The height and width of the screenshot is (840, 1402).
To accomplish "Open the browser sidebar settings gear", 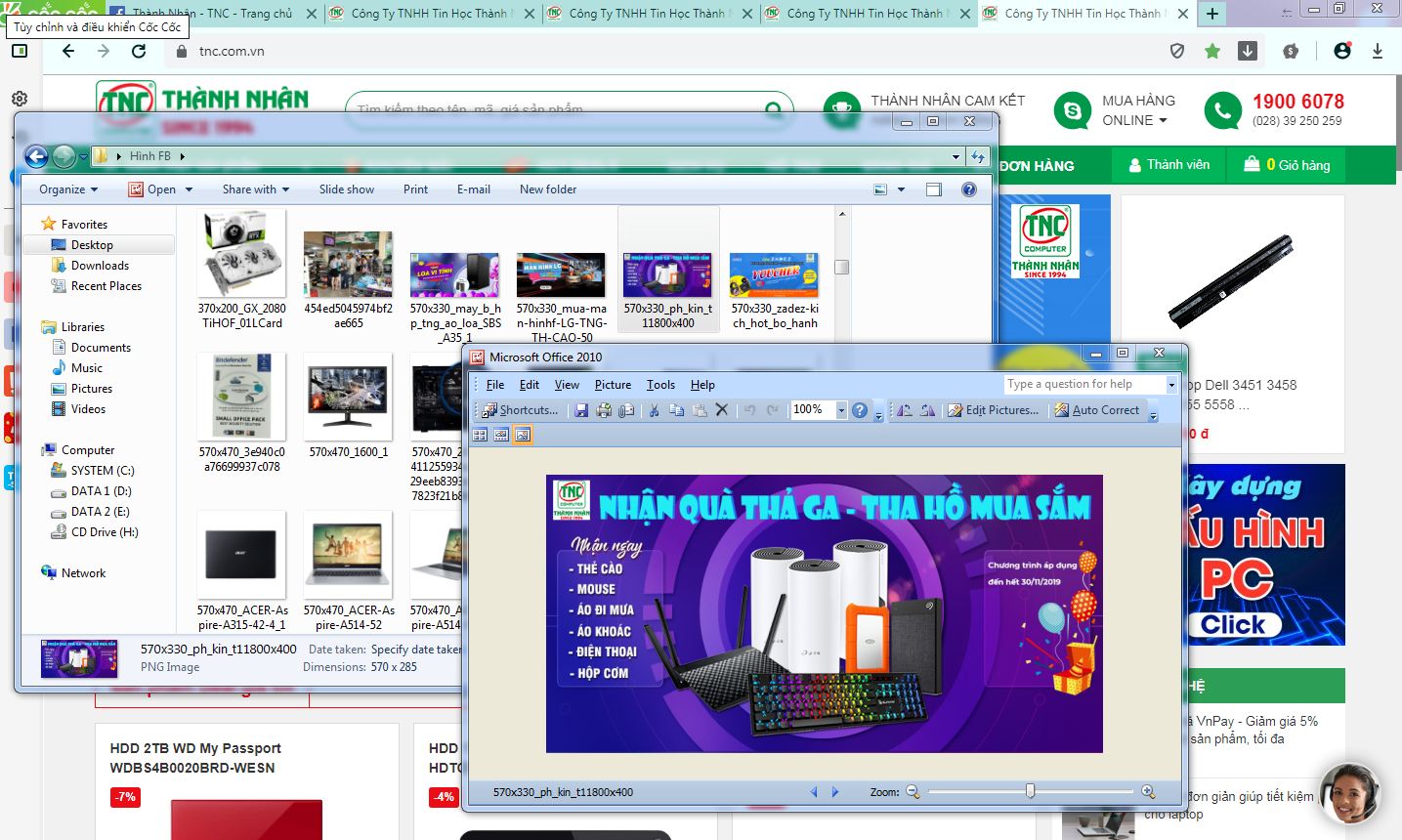I will pyautogui.click(x=20, y=99).
